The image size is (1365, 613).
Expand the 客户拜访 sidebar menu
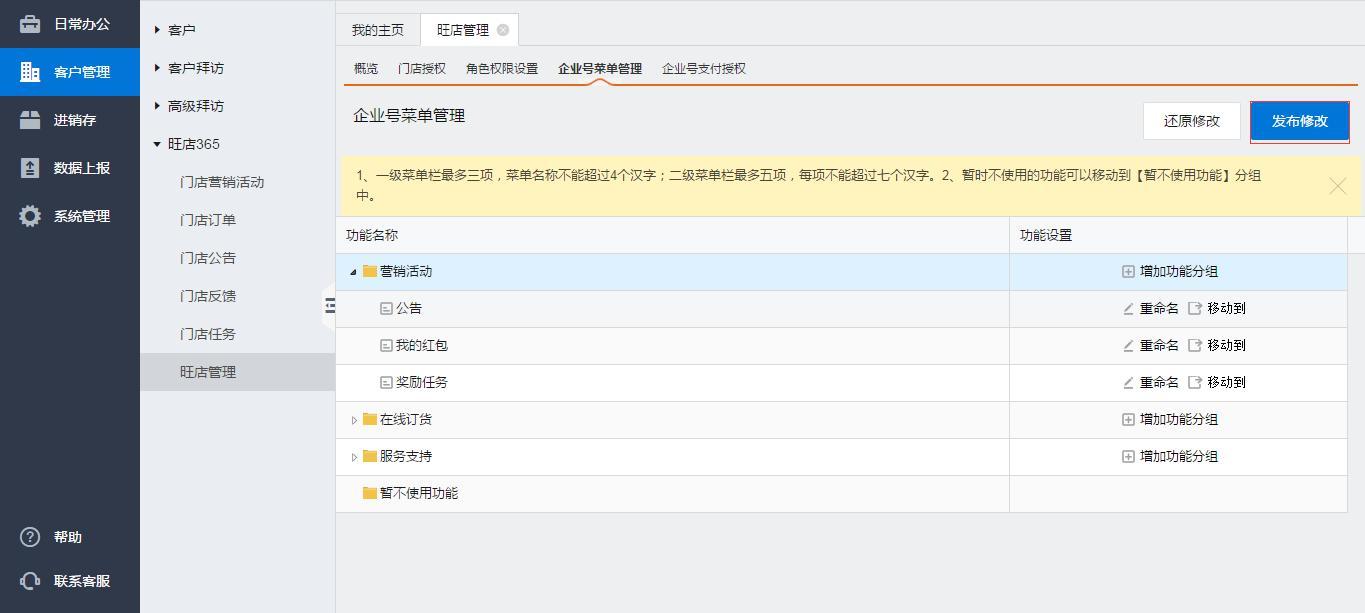tap(158, 68)
